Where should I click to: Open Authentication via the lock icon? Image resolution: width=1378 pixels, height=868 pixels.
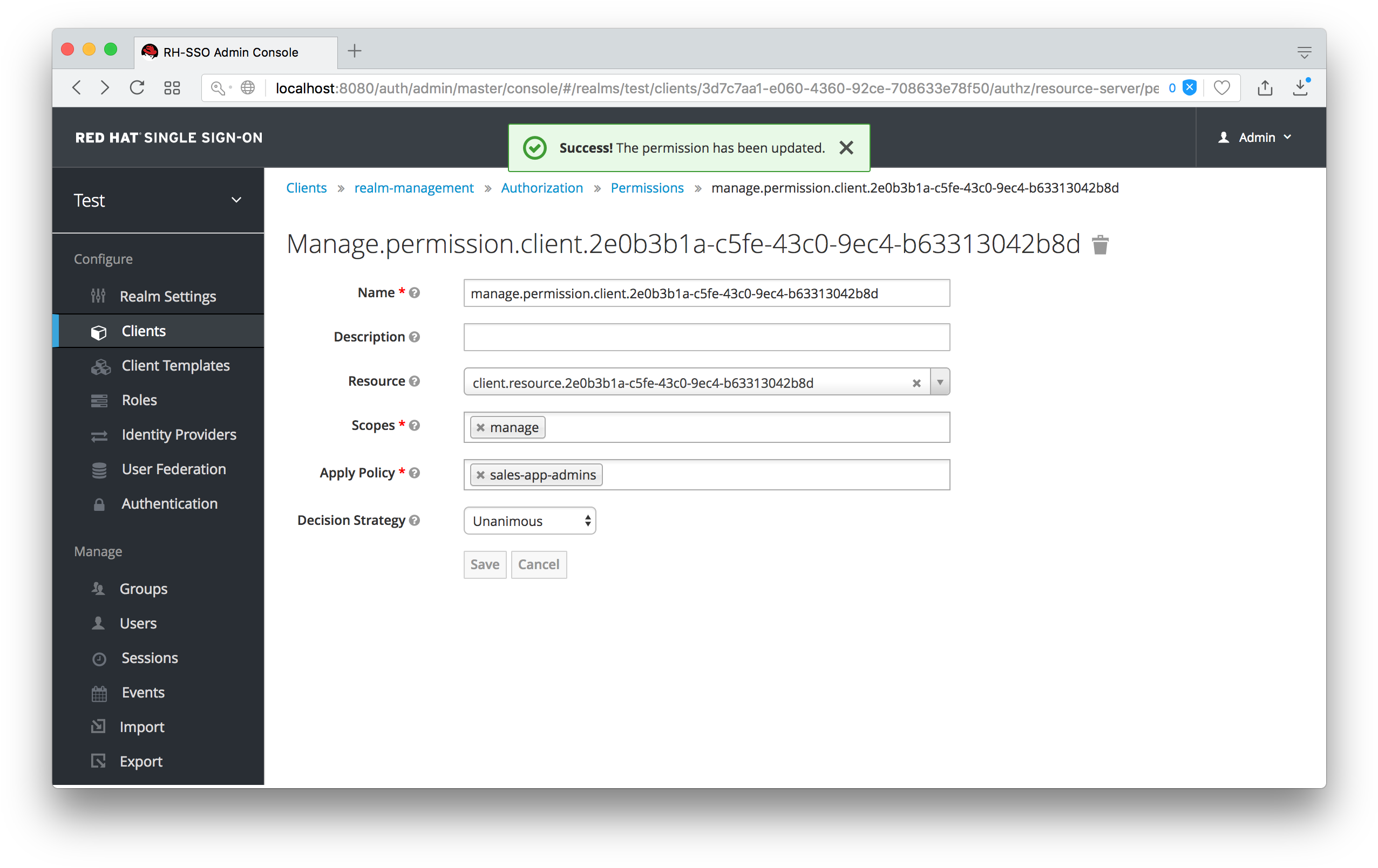pyautogui.click(x=98, y=504)
